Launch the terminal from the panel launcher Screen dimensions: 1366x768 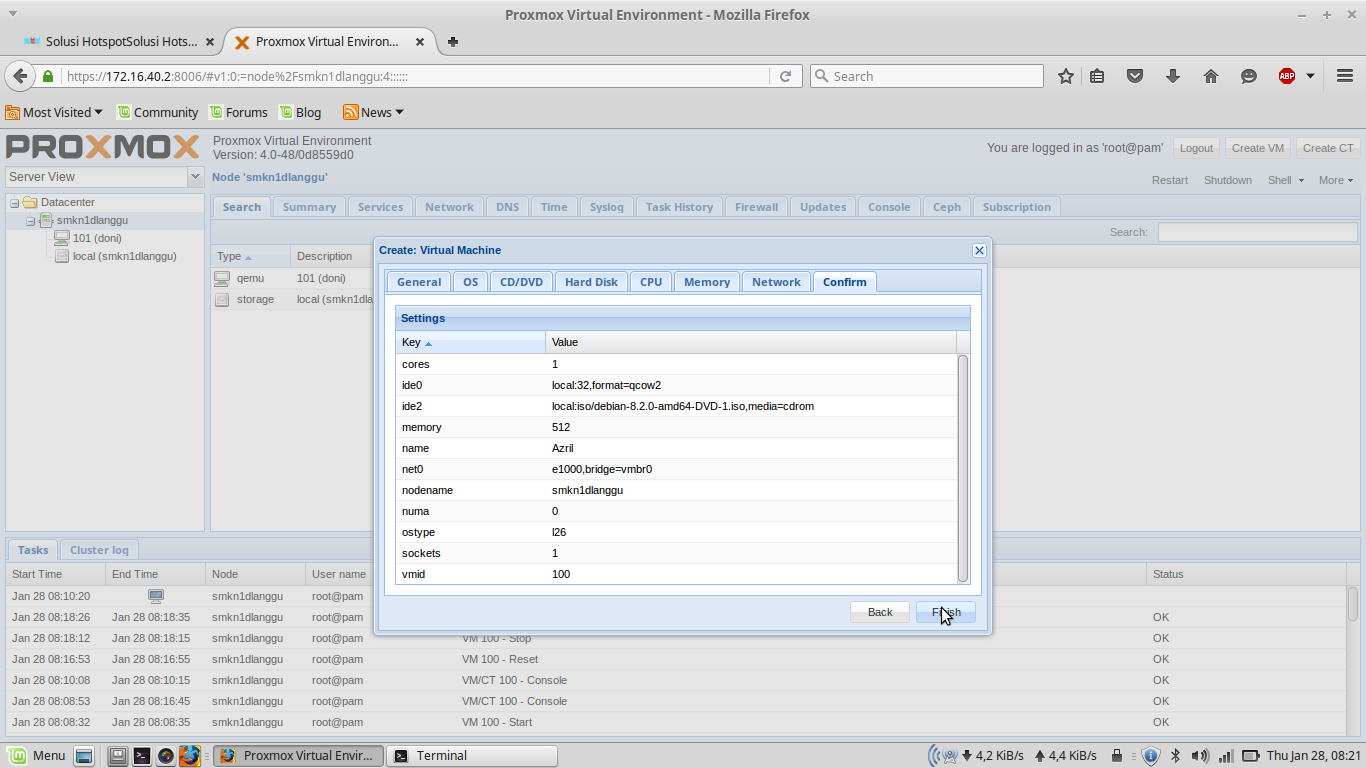tap(142, 756)
